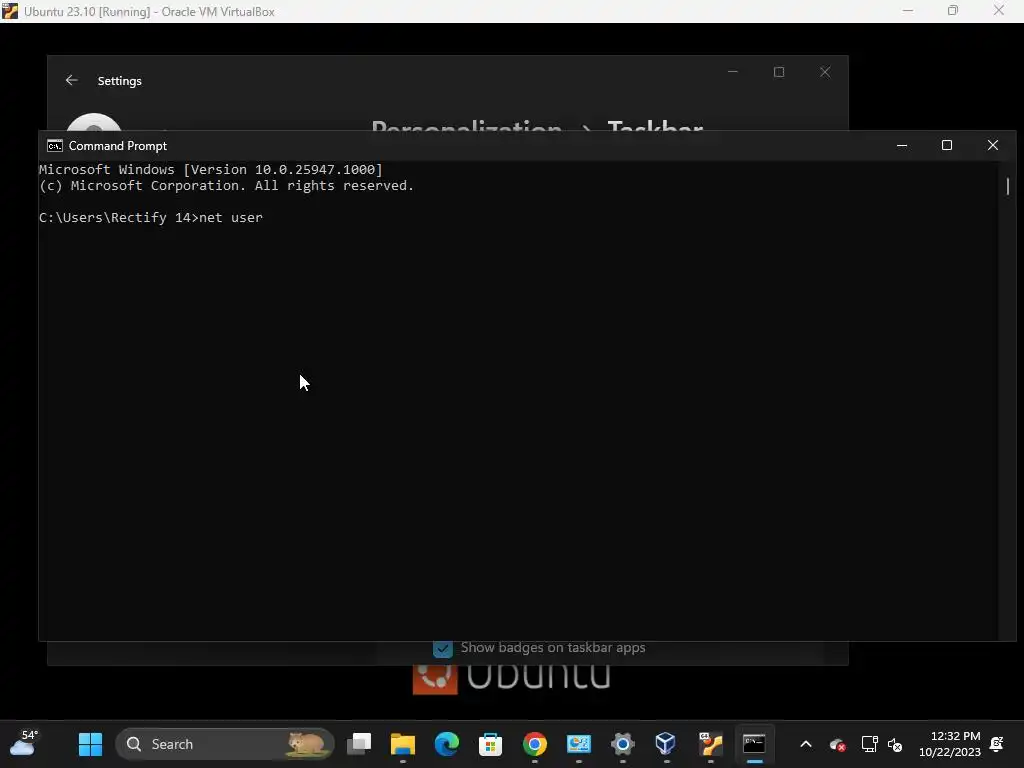Maximize the Settings window
Image resolution: width=1024 pixels, height=768 pixels.
click(779, 72)
